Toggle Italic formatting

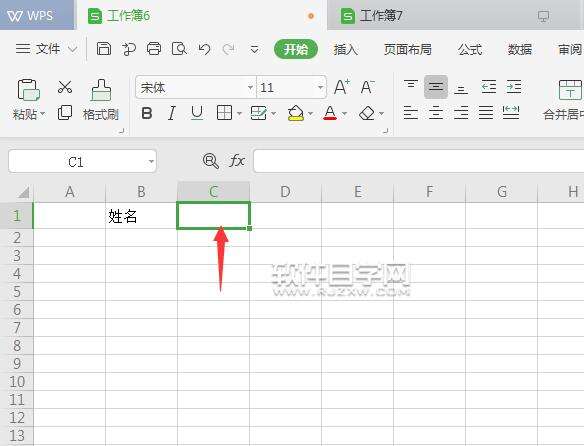coord(172,113)
